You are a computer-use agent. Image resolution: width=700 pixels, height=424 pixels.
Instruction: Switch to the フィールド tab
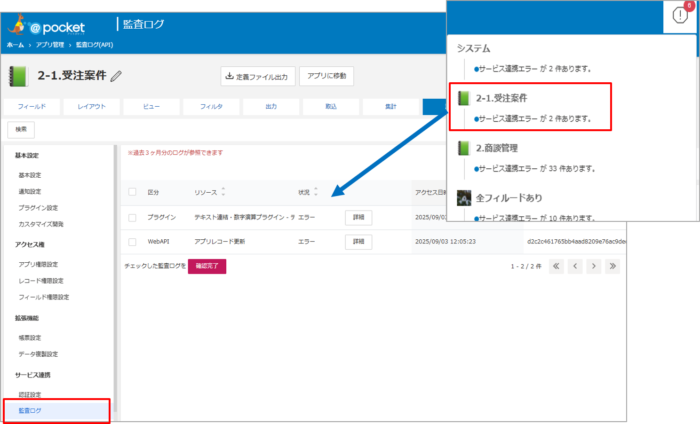[x=32, y=104]
